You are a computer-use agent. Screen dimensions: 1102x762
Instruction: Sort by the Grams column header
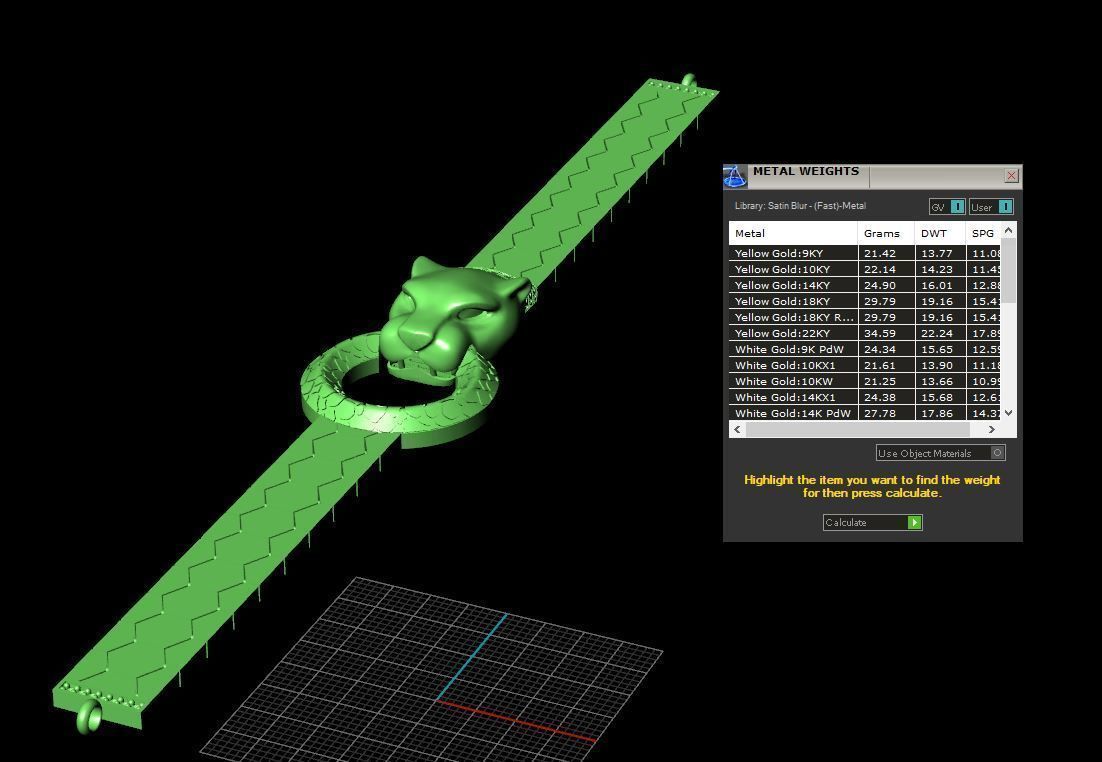[886, 233]
